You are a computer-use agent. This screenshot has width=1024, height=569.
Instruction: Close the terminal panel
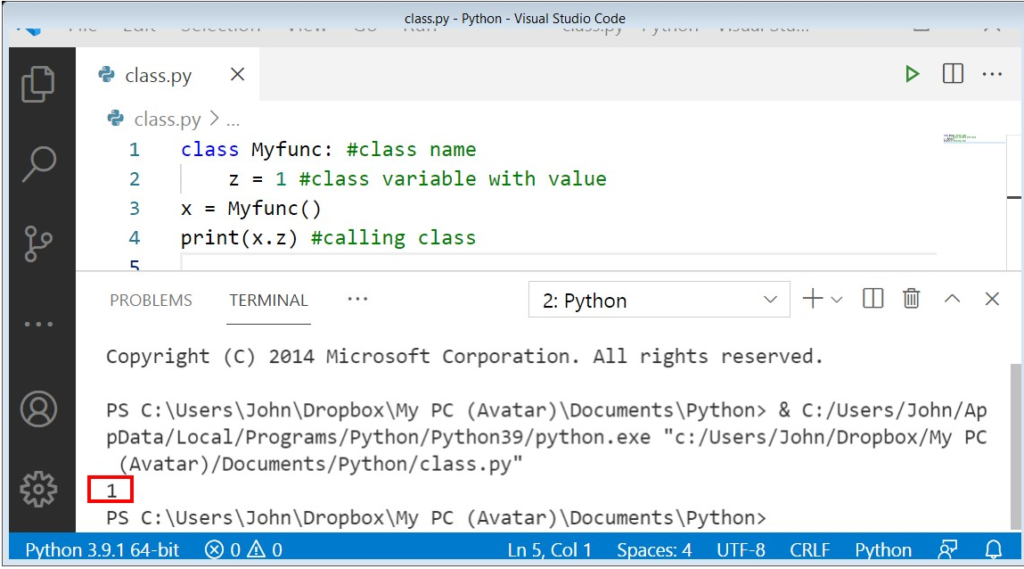coord(992,299)
